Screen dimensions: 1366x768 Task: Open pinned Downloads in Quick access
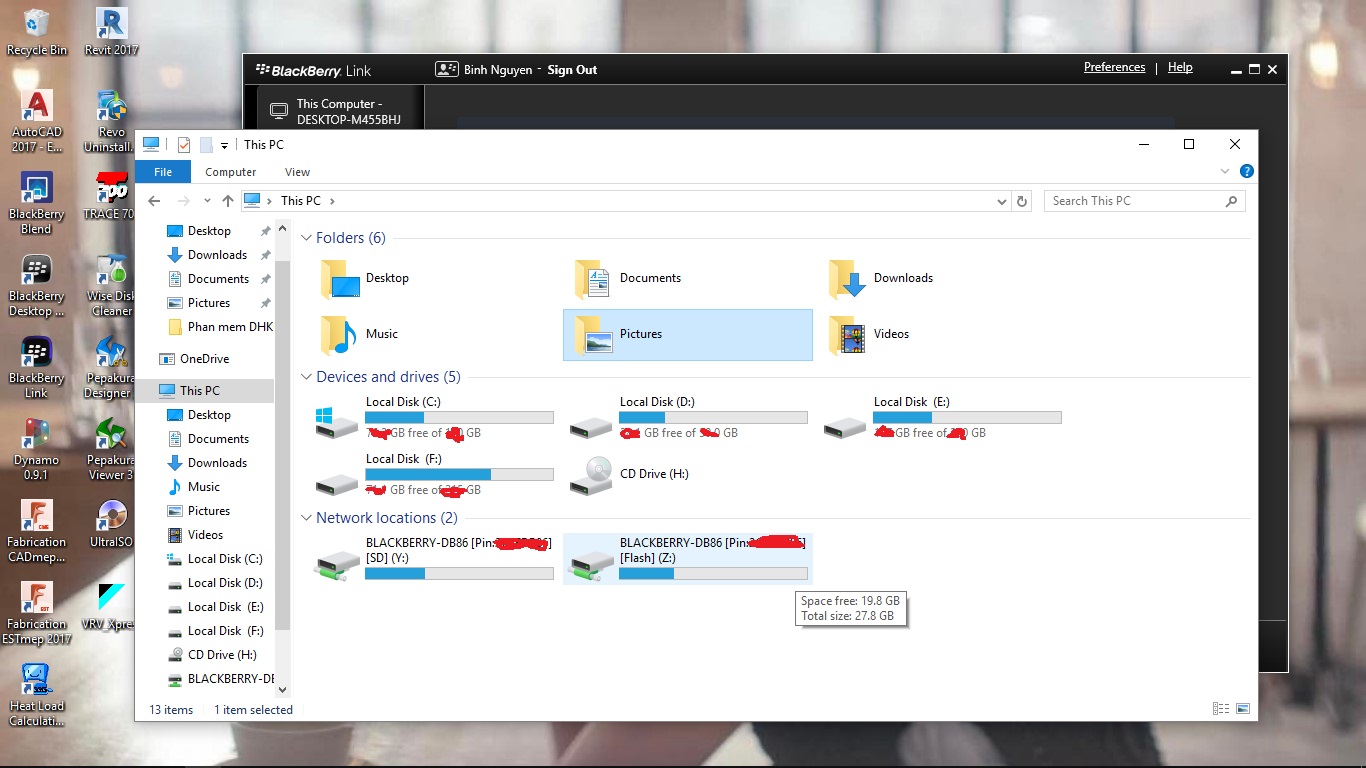point(217,255)
